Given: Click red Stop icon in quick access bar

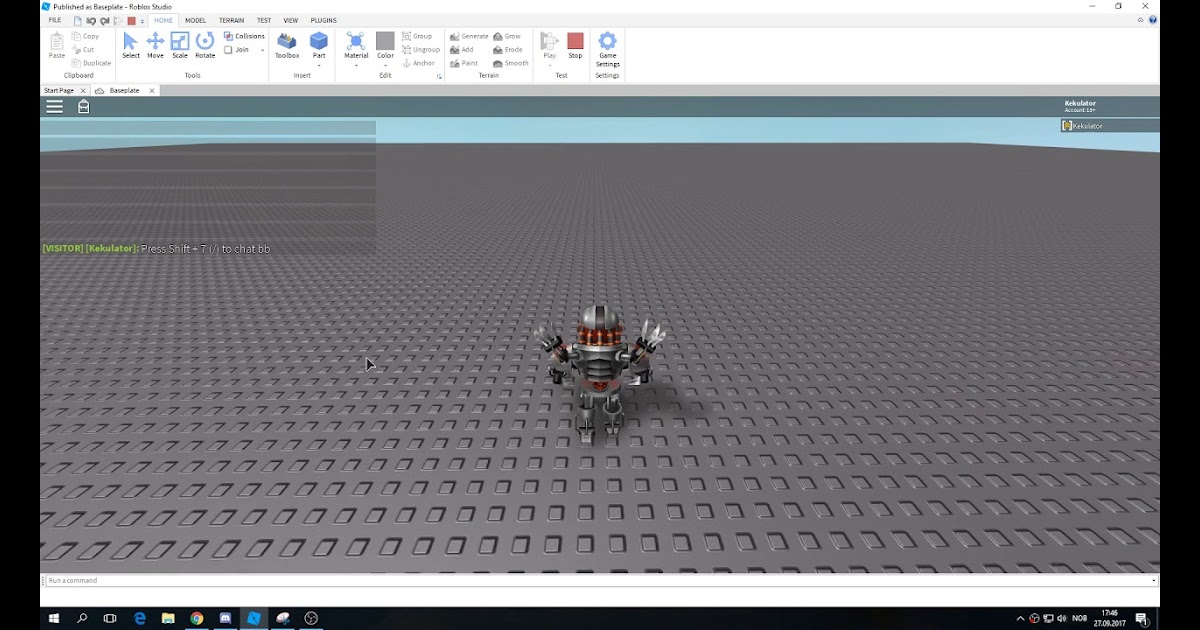Looking at the screenshot, I should [x=131, y=20].
